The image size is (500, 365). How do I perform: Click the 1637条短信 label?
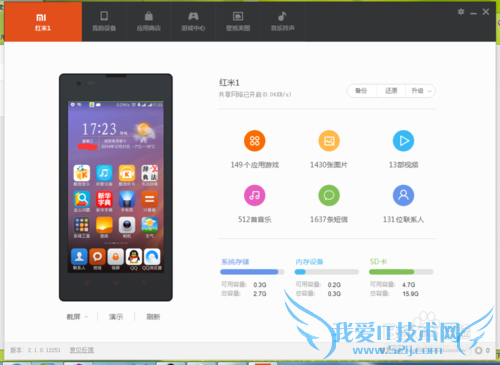pos(329,219)
